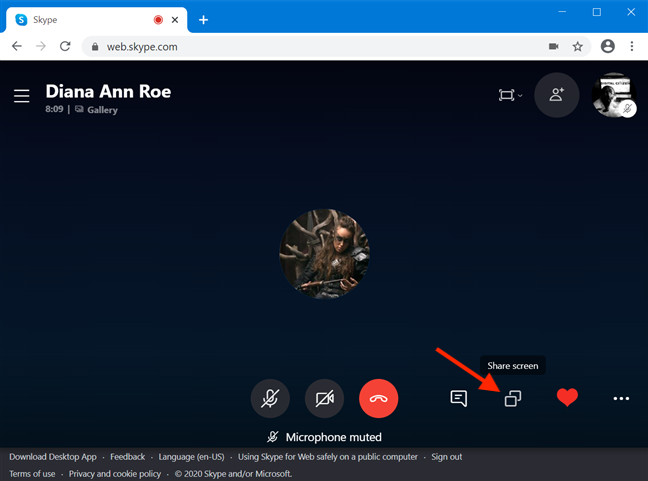Unmute the microphone button
Screen dimensions: 648x481
[270, 398]
